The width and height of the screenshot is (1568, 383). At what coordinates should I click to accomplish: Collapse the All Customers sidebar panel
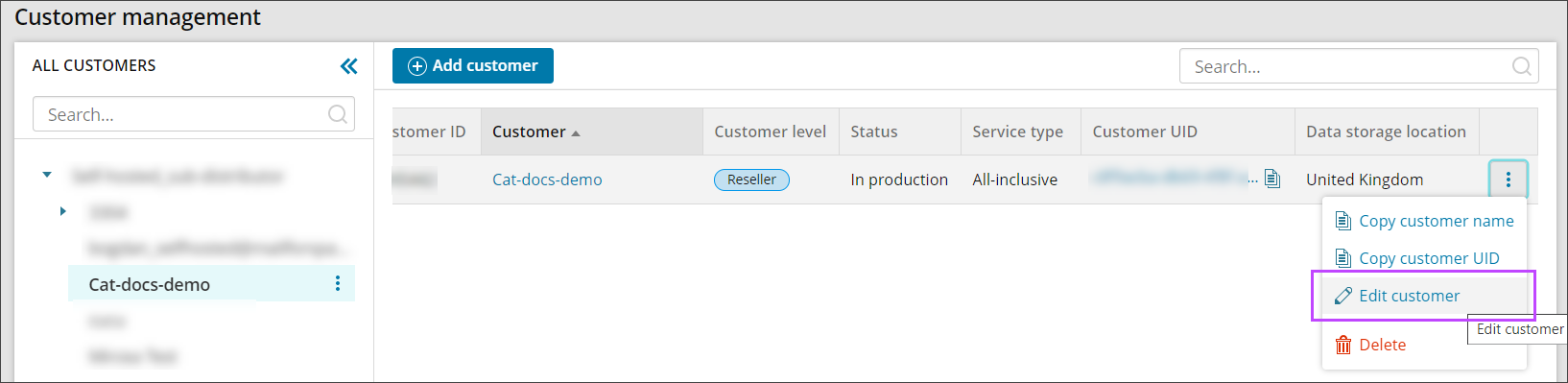[x=348, y=65]
